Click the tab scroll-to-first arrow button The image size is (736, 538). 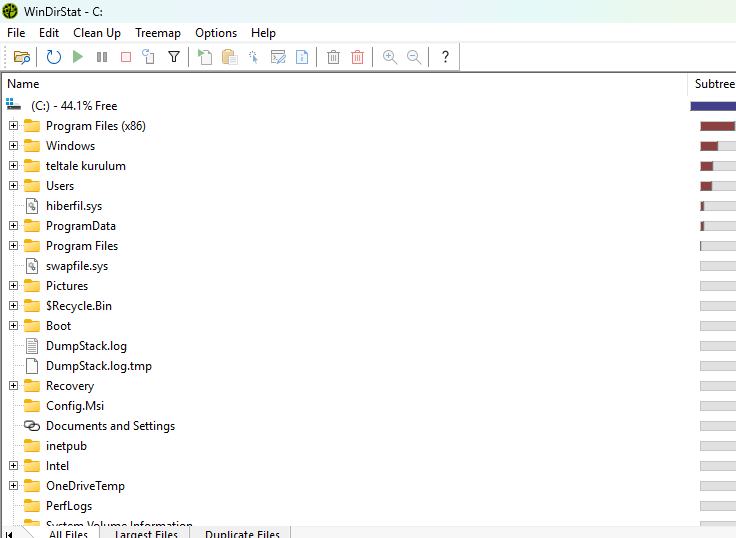pos(9,534)
